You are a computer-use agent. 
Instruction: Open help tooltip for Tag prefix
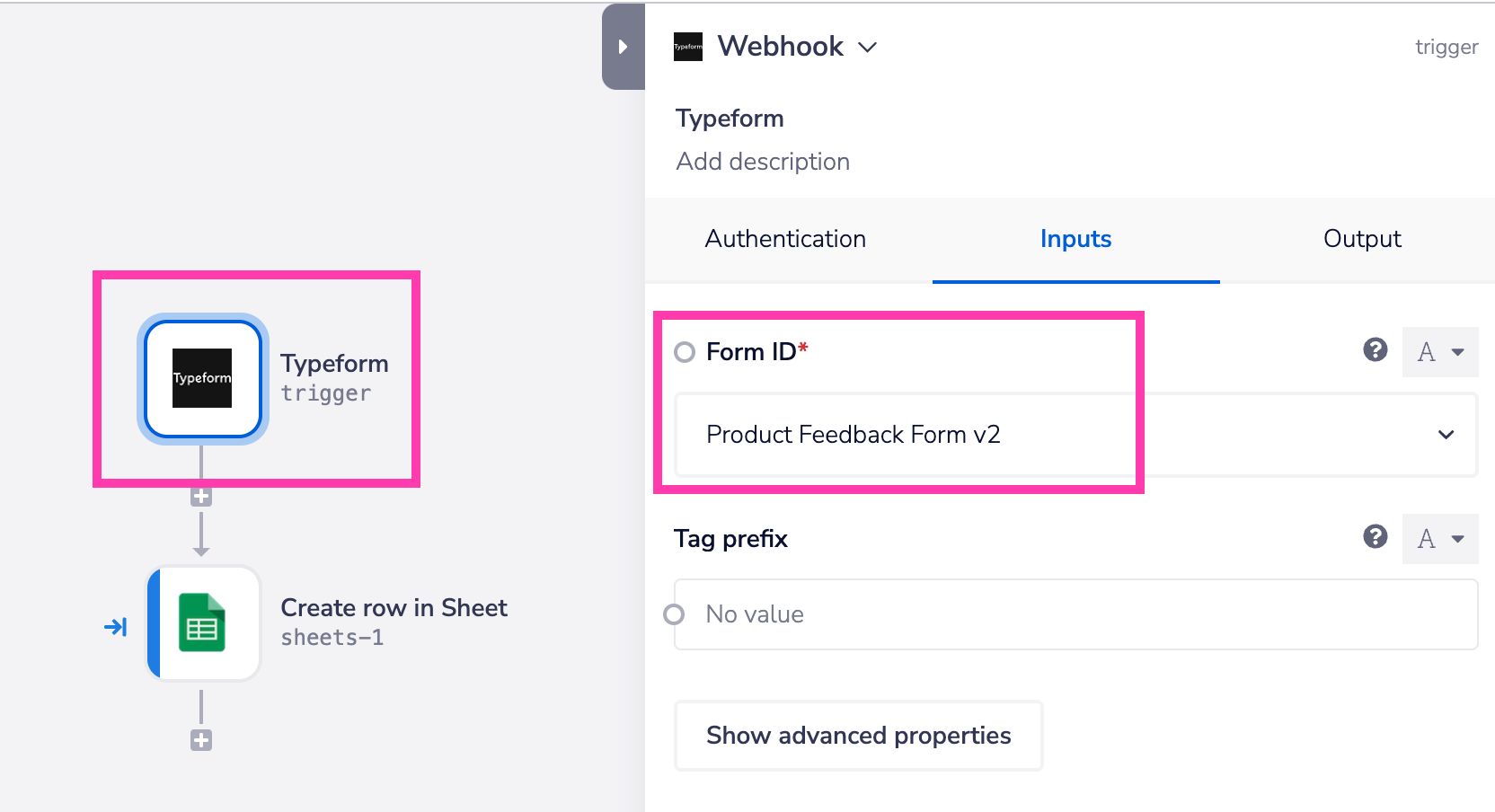pos(1374,538)
